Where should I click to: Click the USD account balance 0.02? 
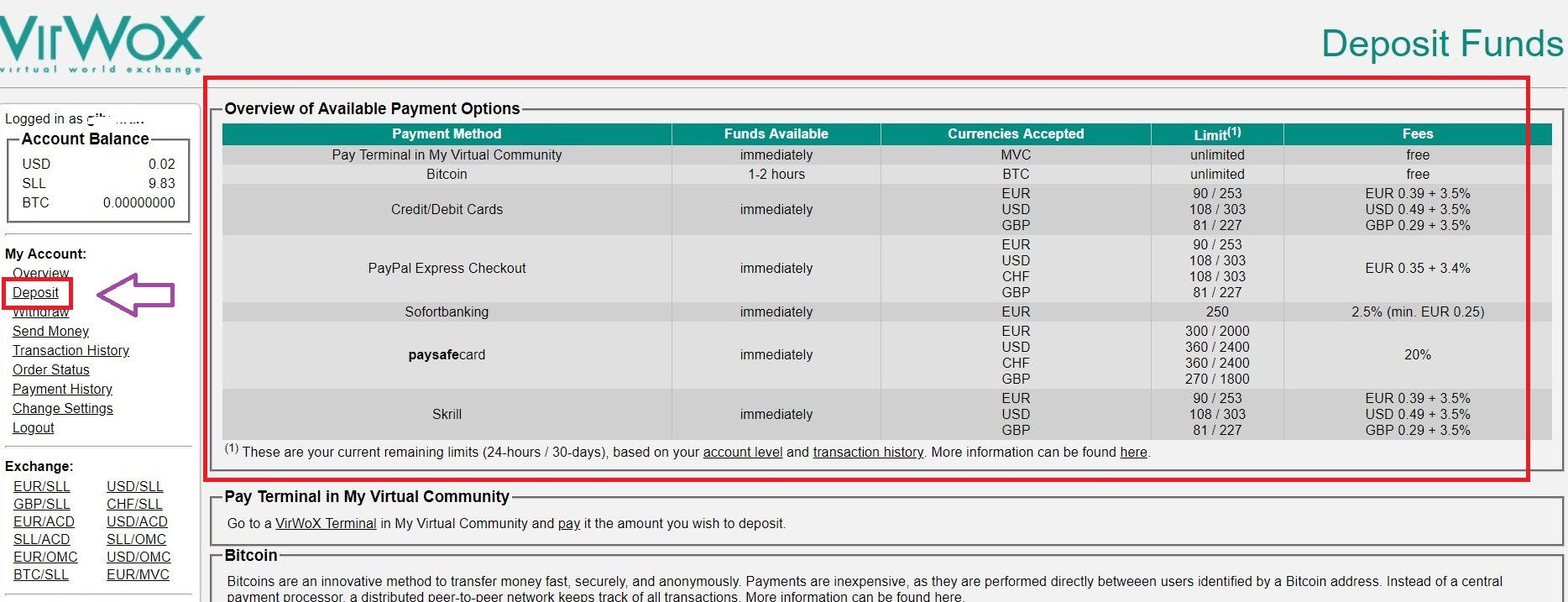pos(162,164)
